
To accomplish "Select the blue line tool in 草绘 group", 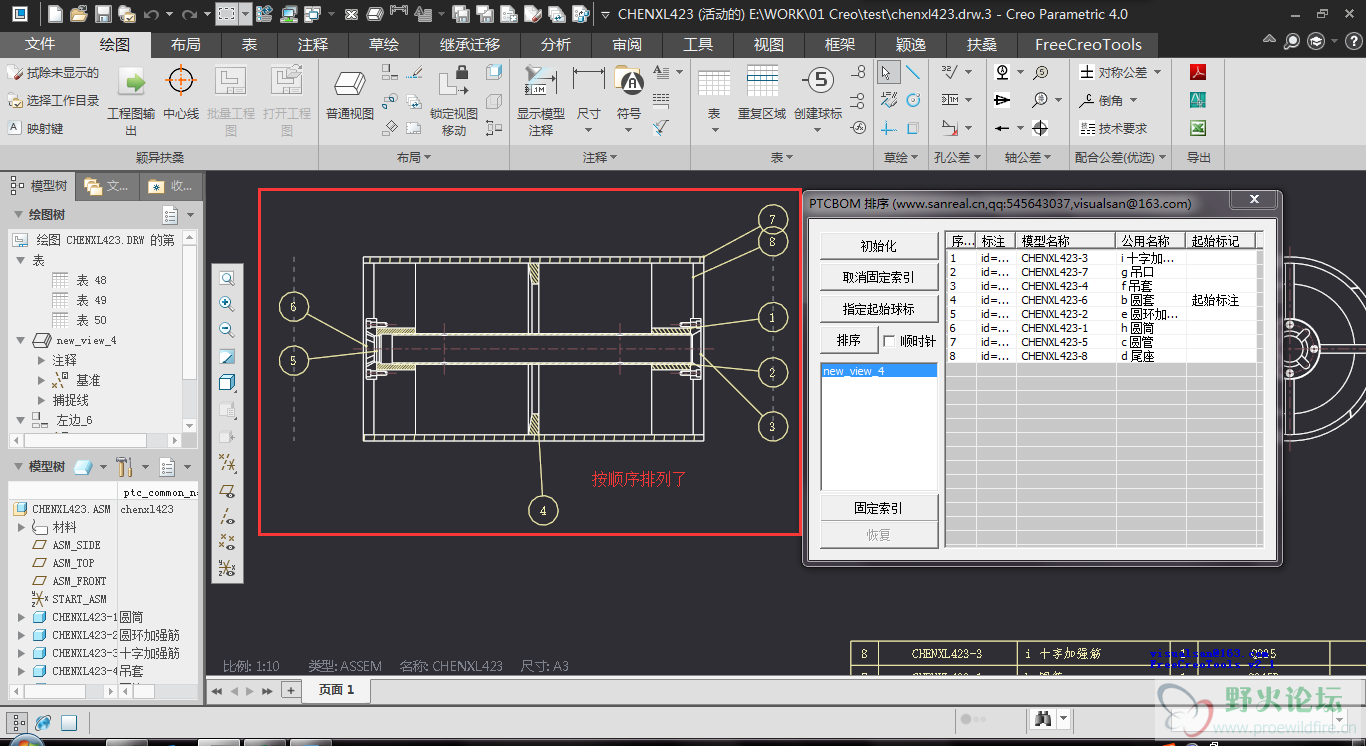I will click(x=913, y=72).
